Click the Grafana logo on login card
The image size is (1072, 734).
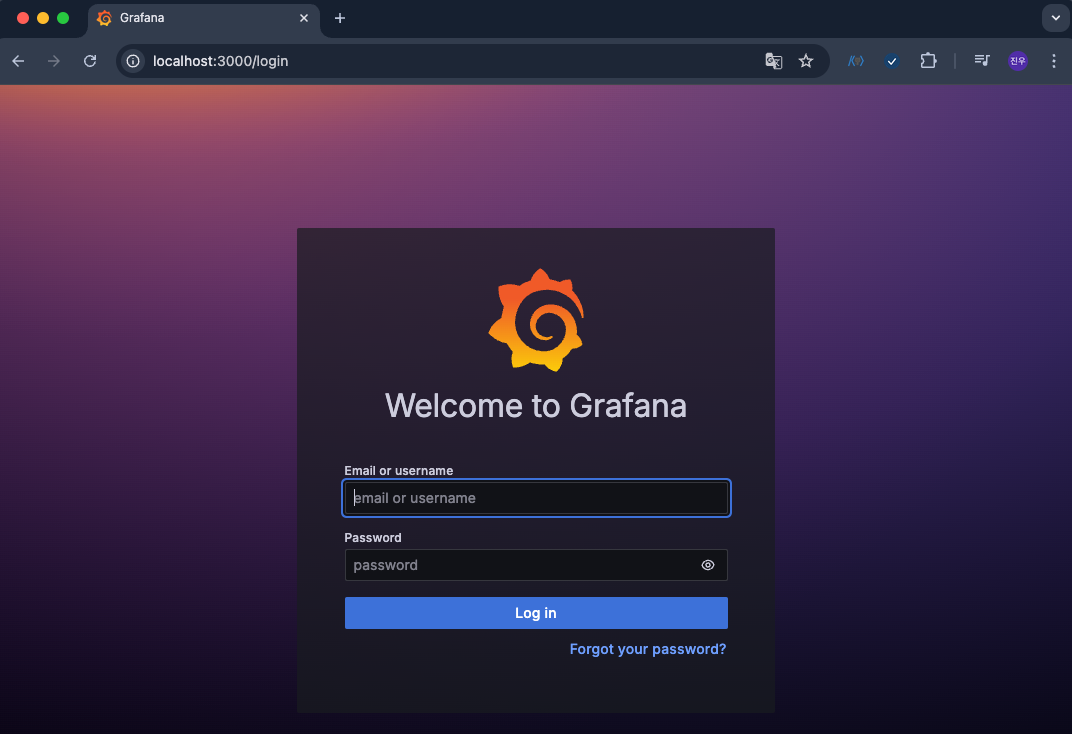tap(536, 320)
